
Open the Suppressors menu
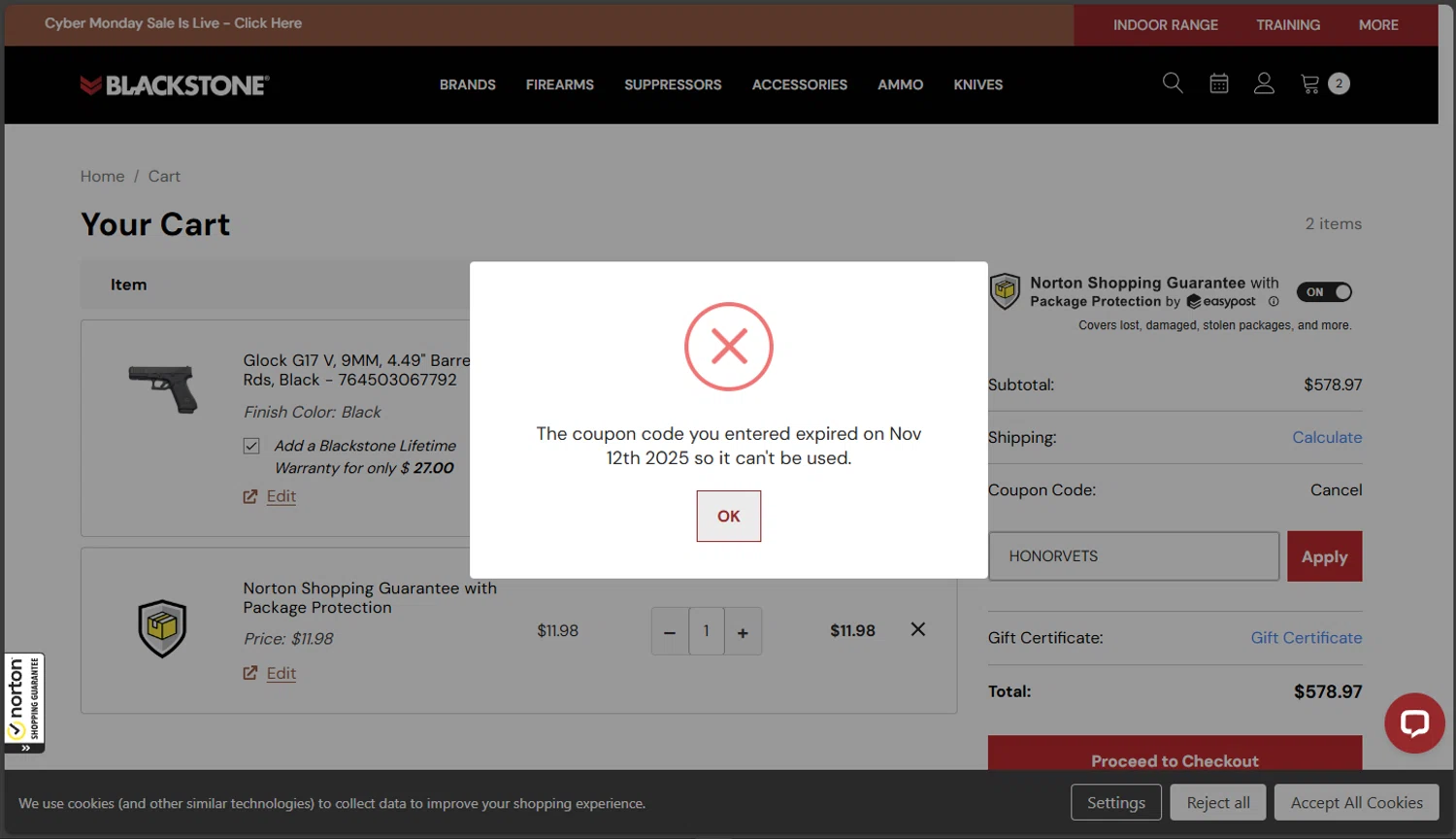pyautogui.click(x=673, y=85)
